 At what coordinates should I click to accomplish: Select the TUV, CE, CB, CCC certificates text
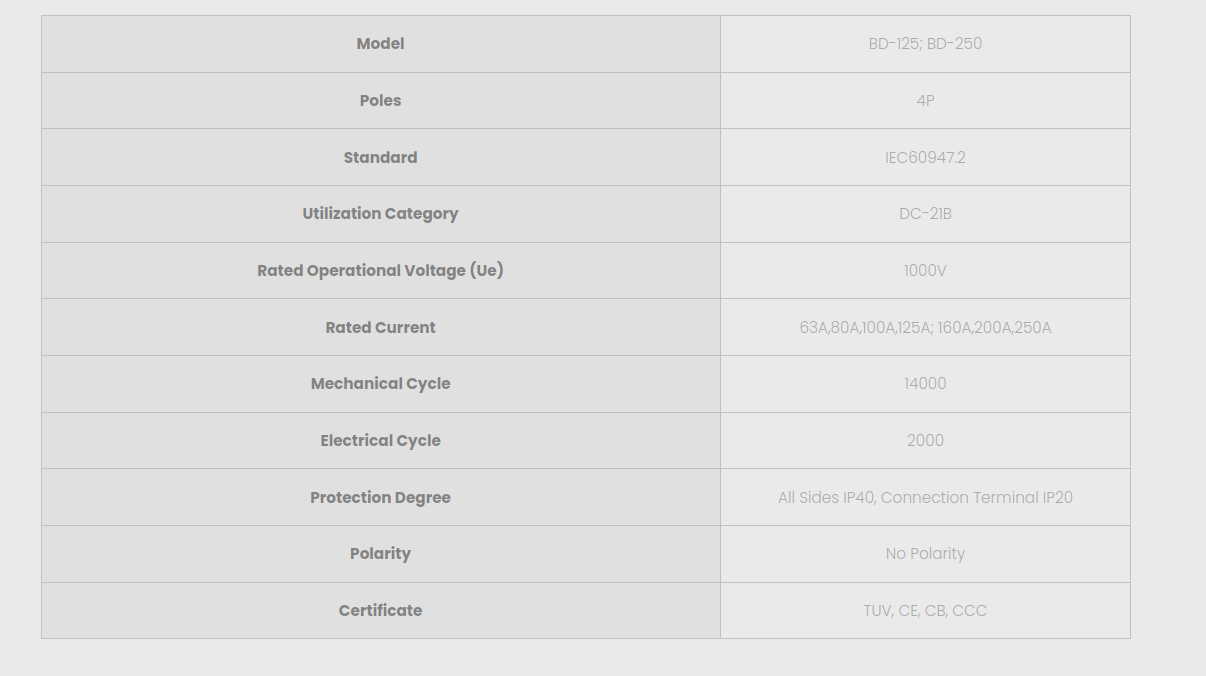click(925, 611)
